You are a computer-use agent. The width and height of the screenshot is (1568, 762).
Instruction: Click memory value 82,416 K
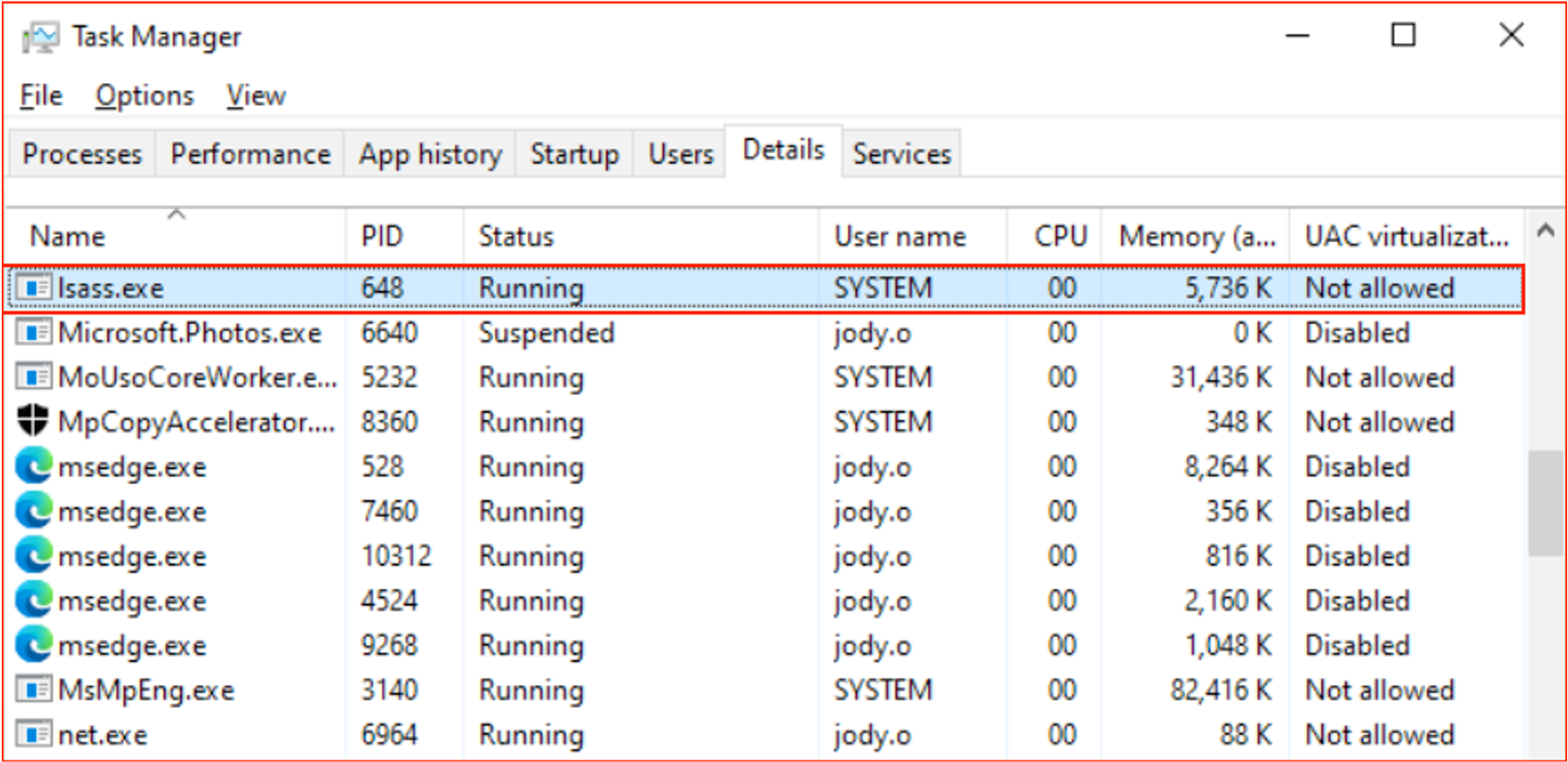click(x=1221, y=689)
